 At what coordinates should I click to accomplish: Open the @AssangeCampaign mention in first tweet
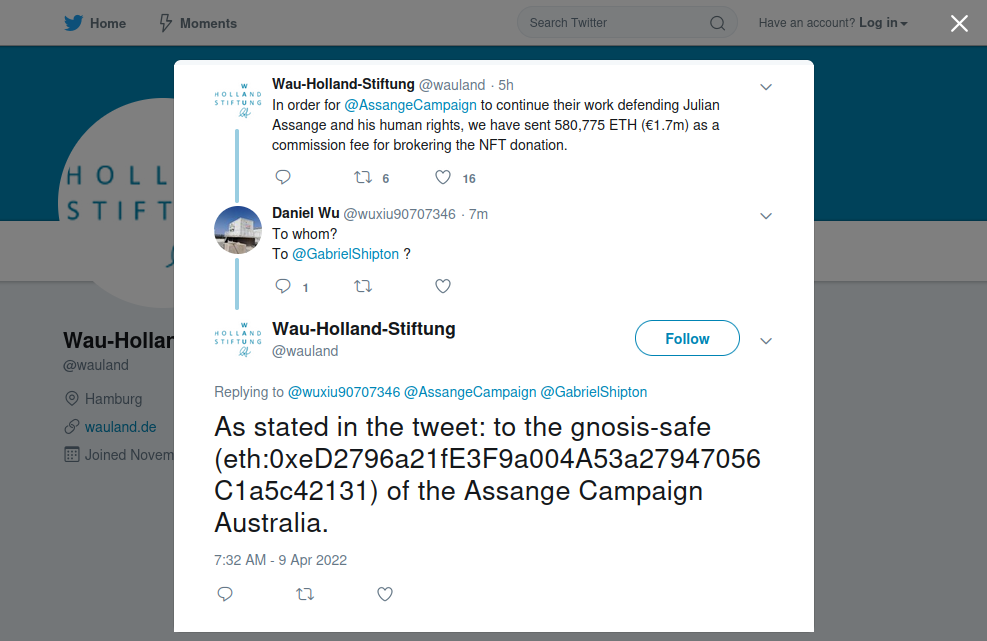[x=410, y=105]
